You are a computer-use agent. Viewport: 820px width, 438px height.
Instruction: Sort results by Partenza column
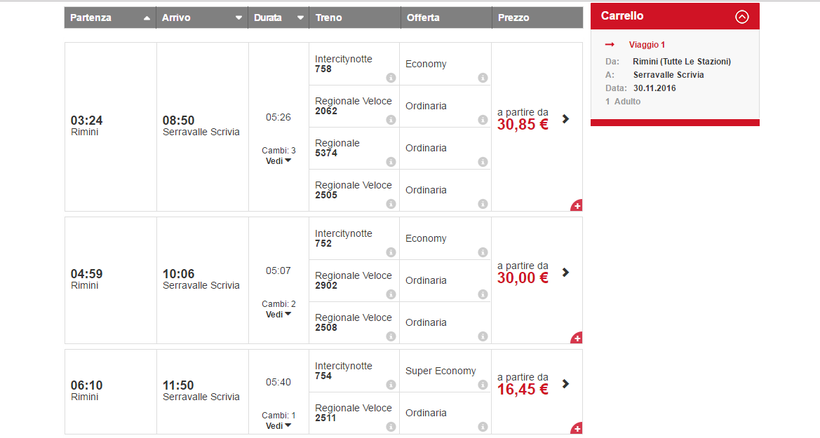[110, 18]
